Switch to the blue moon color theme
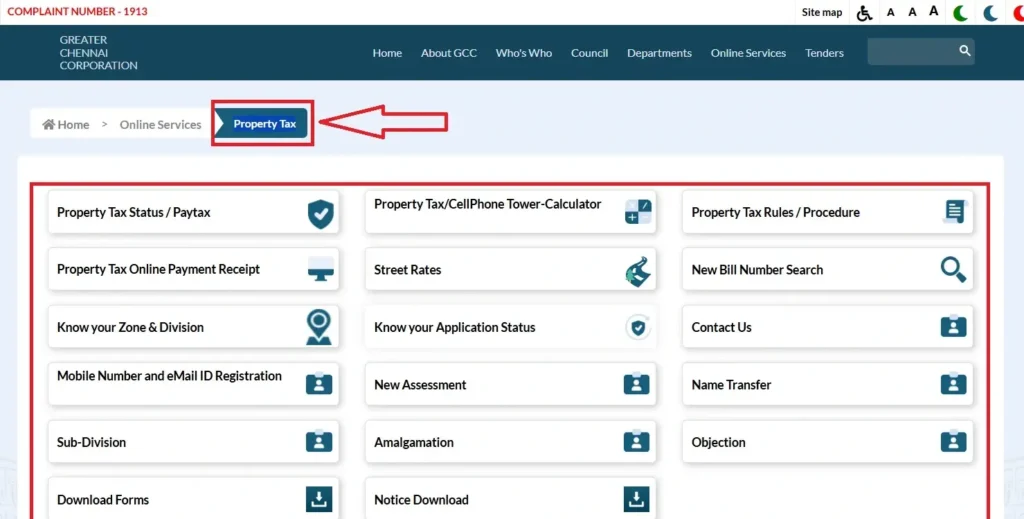 [x=990, y=13]
